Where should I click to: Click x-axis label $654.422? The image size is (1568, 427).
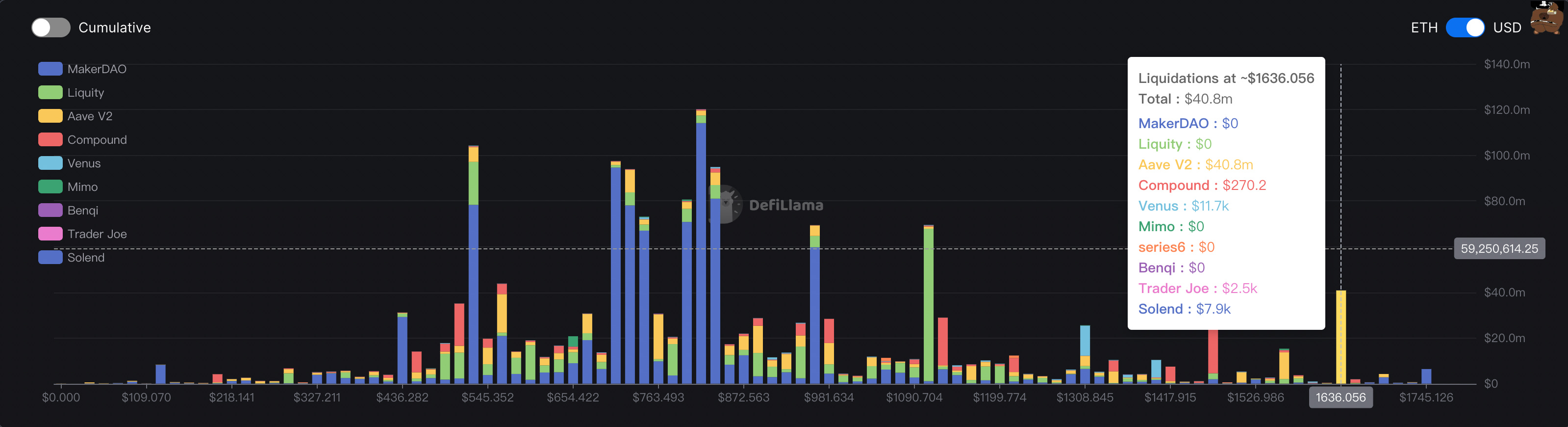click(x=573, y=397)
